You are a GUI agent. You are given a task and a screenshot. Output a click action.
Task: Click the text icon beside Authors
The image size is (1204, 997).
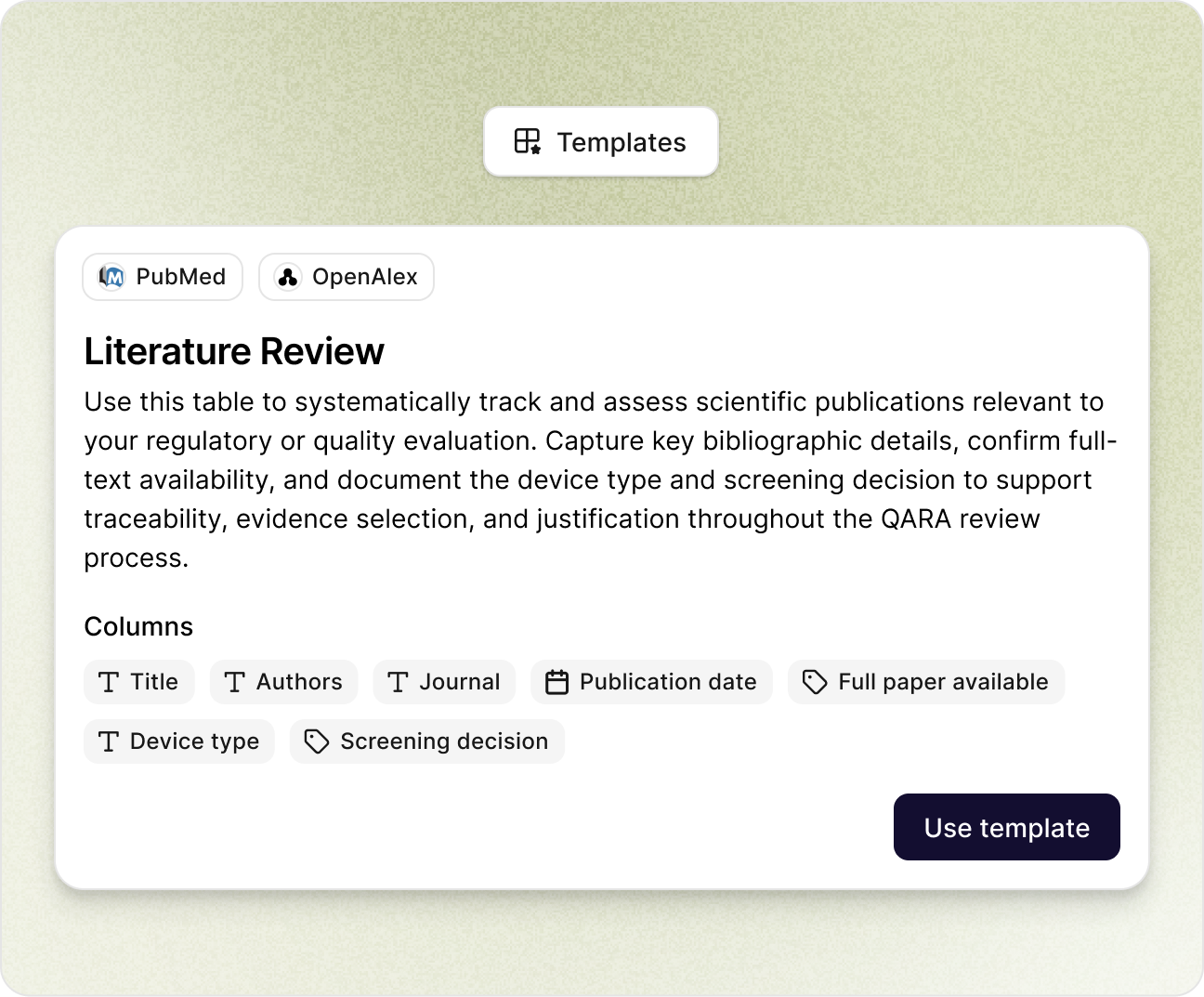(235, 682)
